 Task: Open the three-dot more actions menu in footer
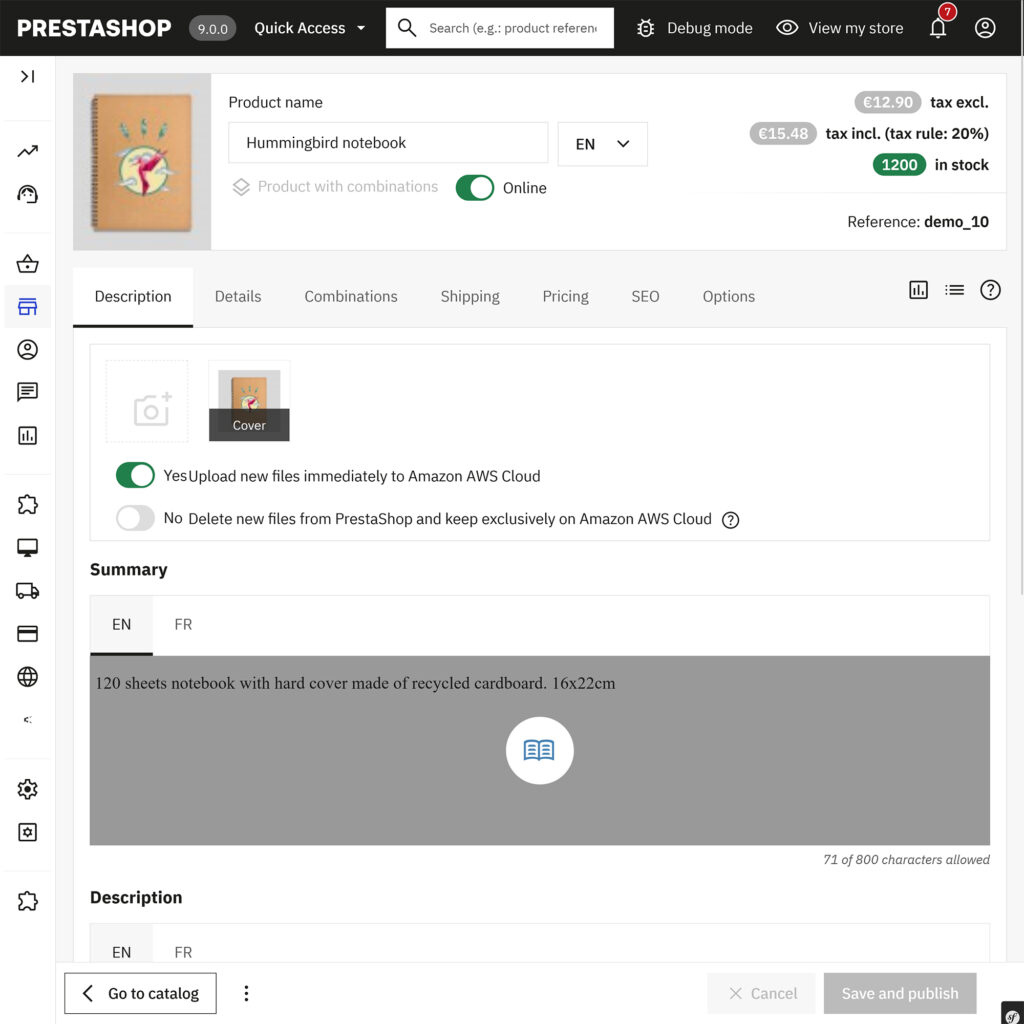click(246, 993)
